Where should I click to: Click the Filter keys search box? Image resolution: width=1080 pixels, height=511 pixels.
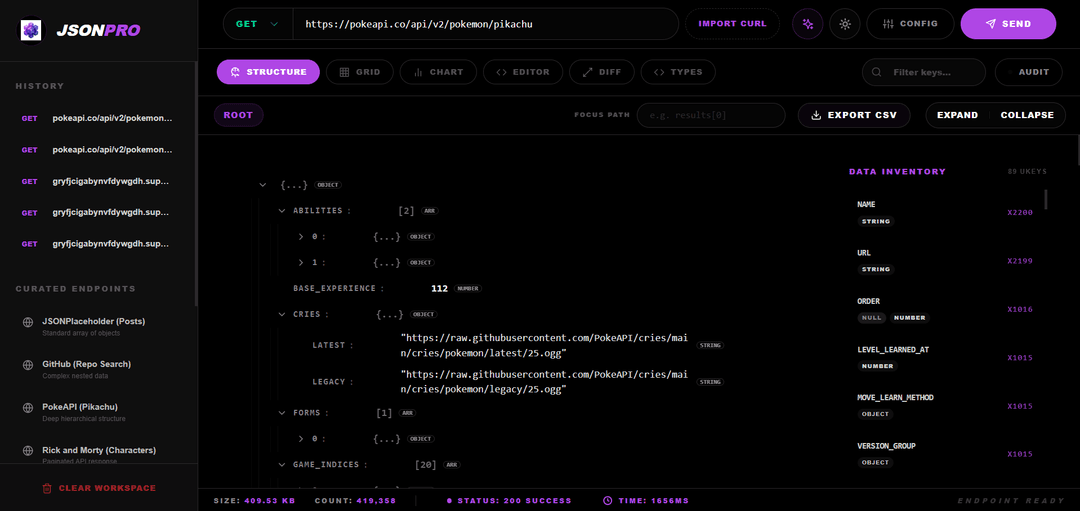coord(924,72)
